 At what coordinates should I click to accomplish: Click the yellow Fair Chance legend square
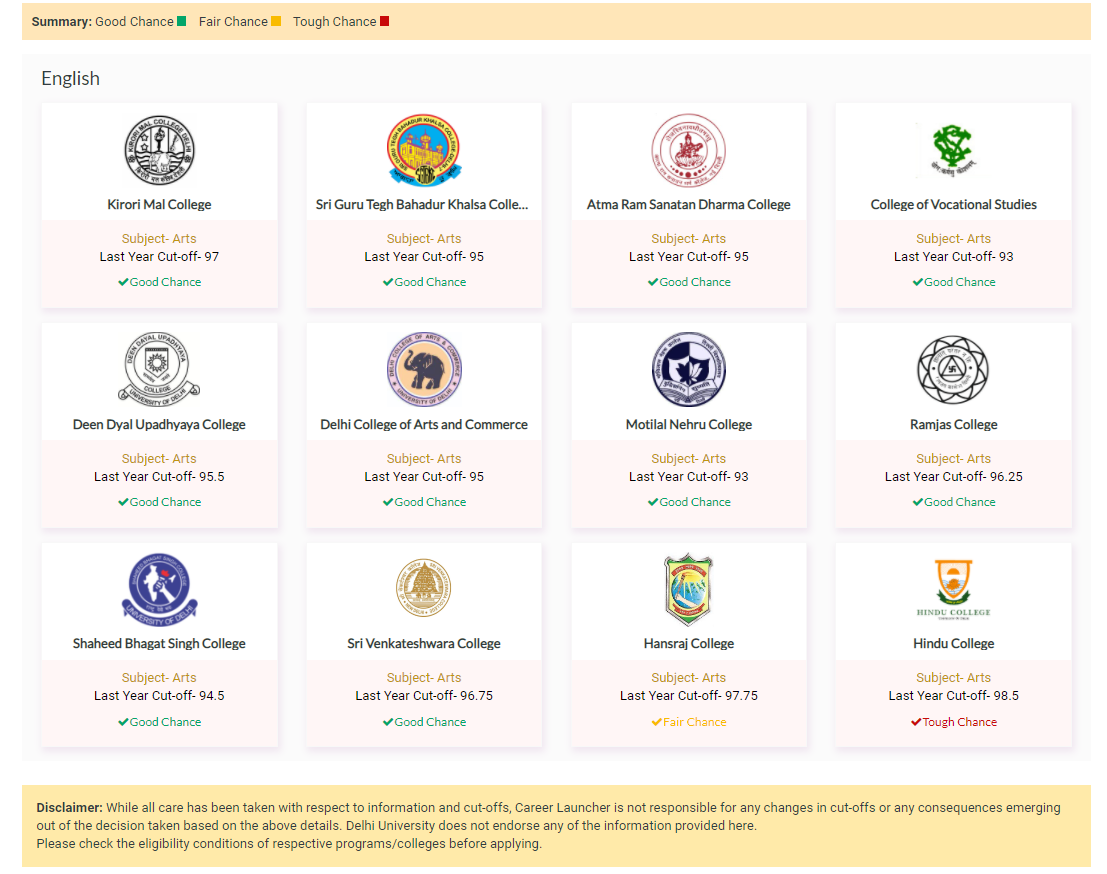[276, 21]
